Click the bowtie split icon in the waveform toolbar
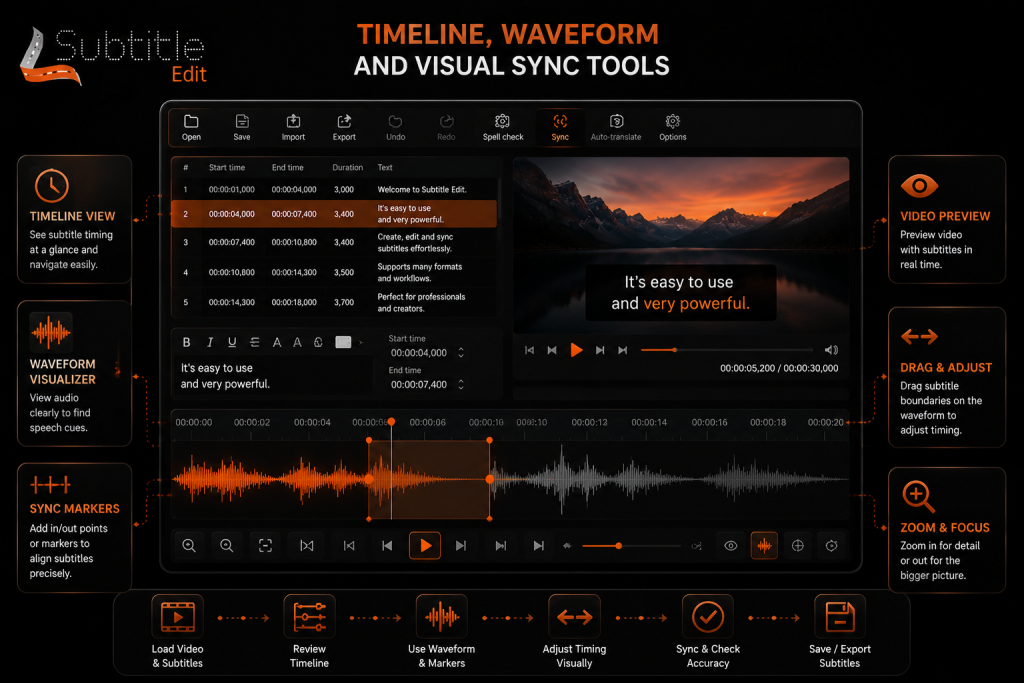This screenshot has height=683, width=1024. click(x=306, y=546)
